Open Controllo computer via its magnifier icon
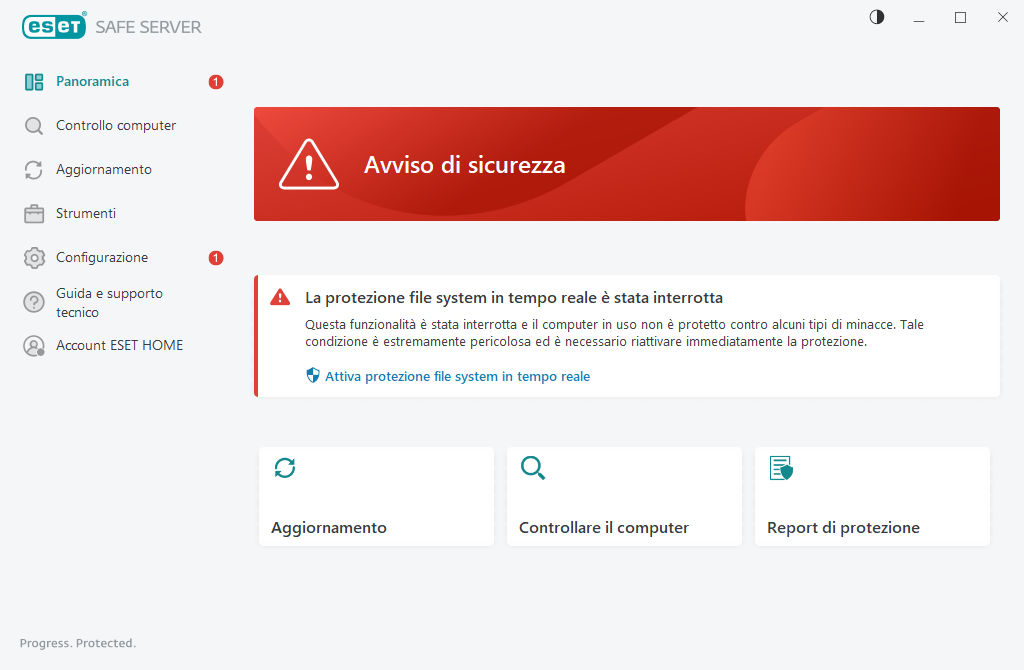Screen dimensions: 1024x670 click(33, 125)
